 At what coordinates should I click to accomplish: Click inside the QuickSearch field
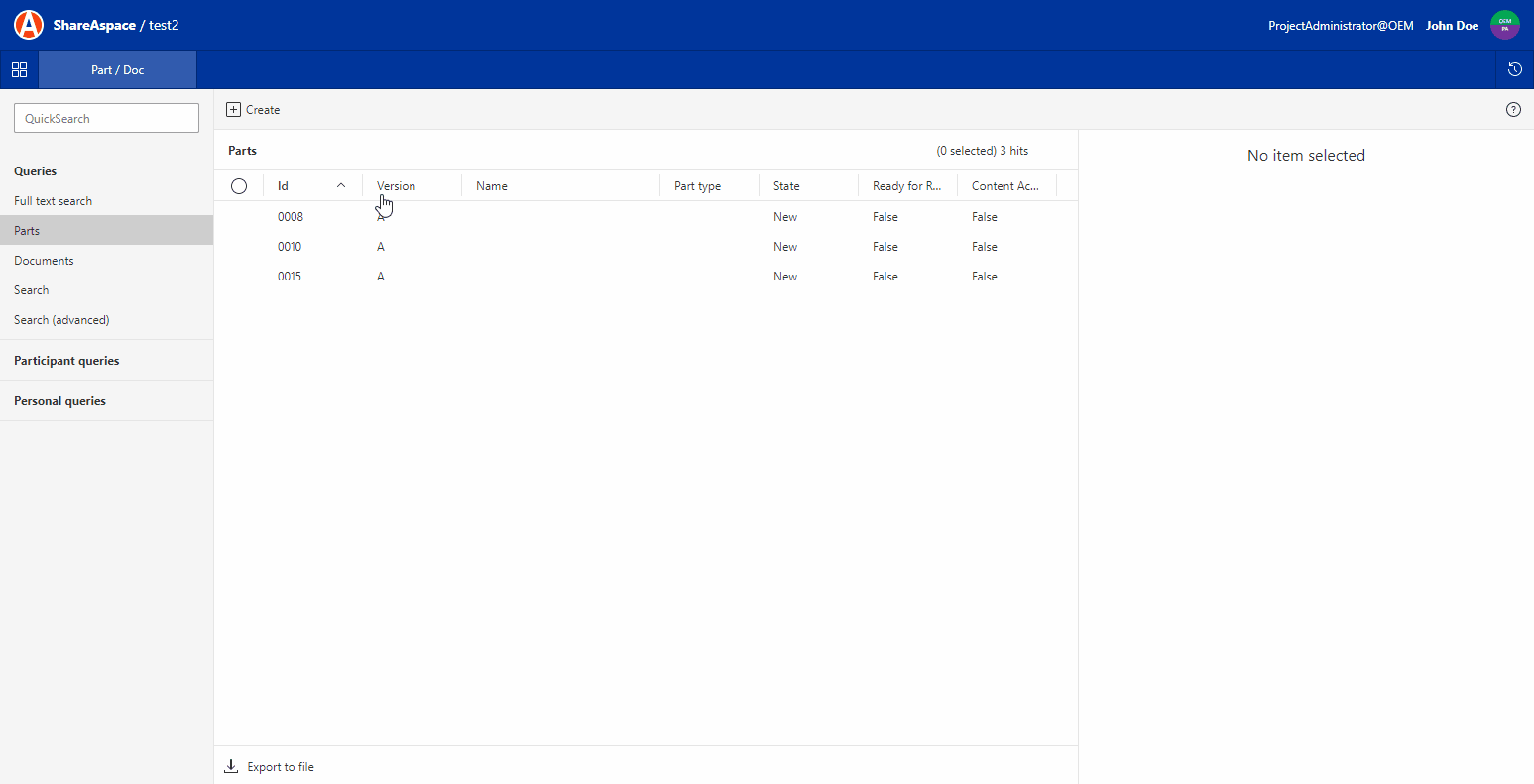click(x=106, y=117)
